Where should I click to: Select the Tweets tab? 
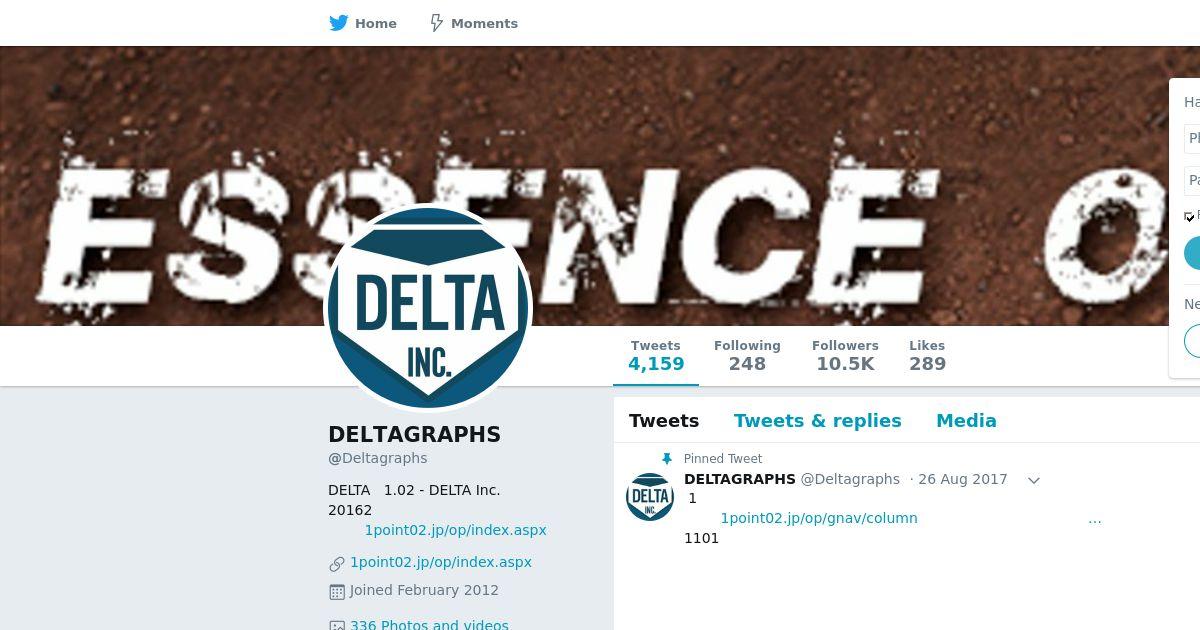coord(664,421)
